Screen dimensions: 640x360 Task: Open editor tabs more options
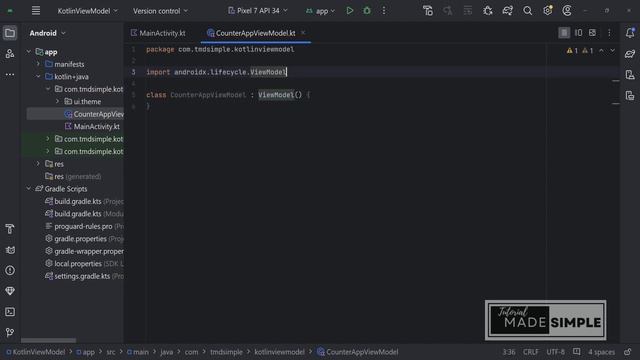coord(609,33)
